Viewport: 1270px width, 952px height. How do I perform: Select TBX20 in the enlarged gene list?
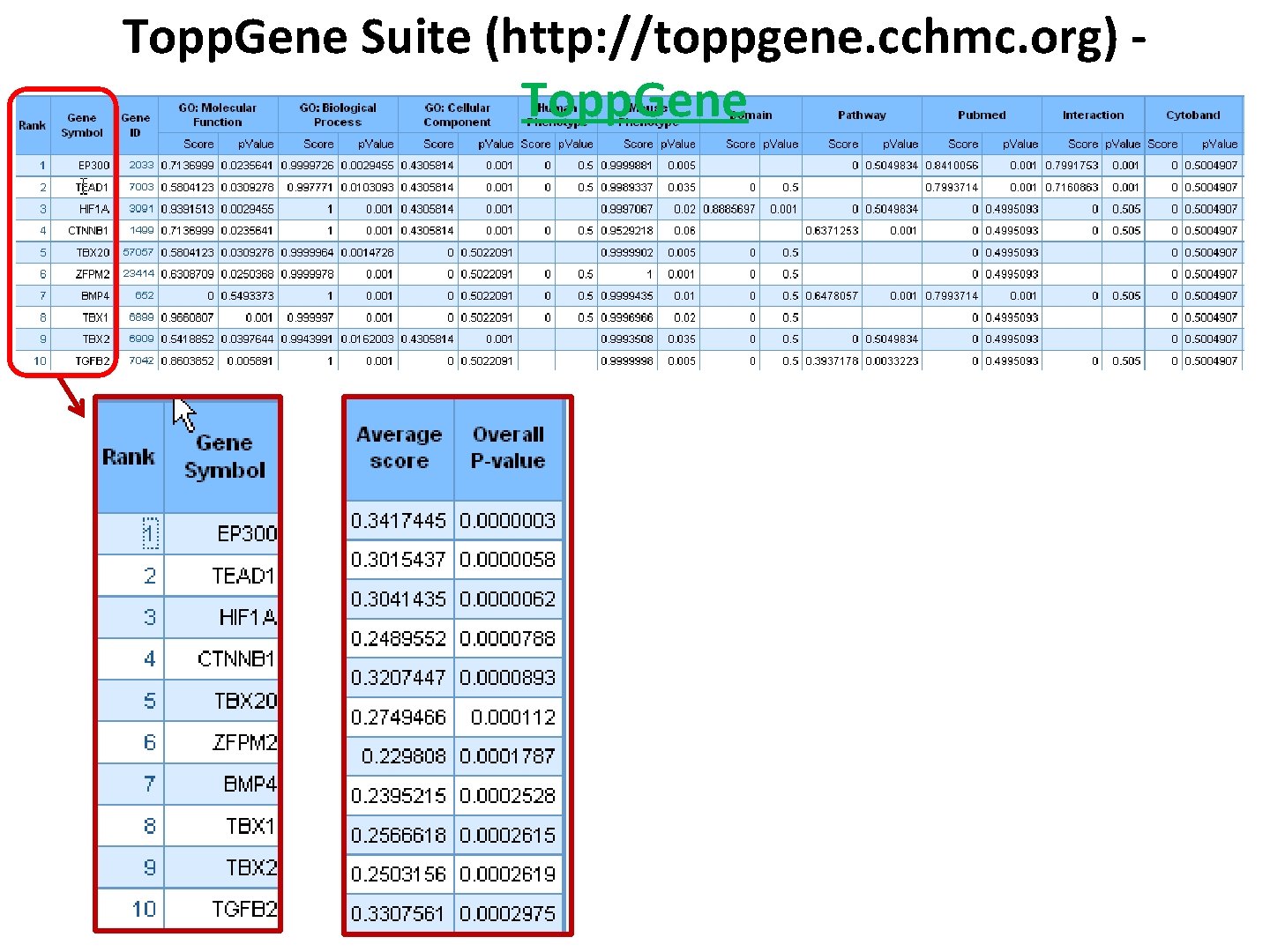[246, 701]
